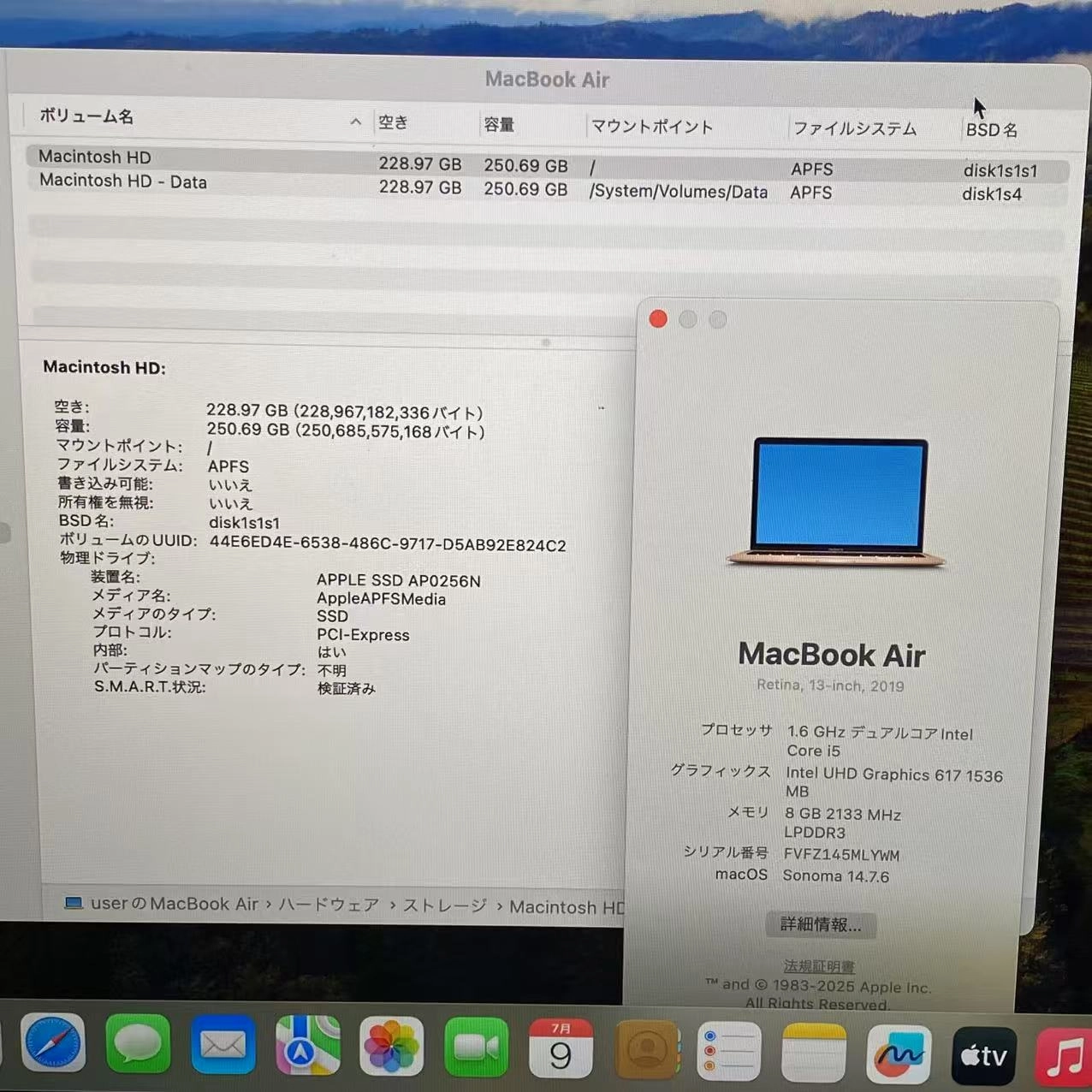1092x1092 pixels.
Task: Launch Messages from the Dock
Action: 138,1045
